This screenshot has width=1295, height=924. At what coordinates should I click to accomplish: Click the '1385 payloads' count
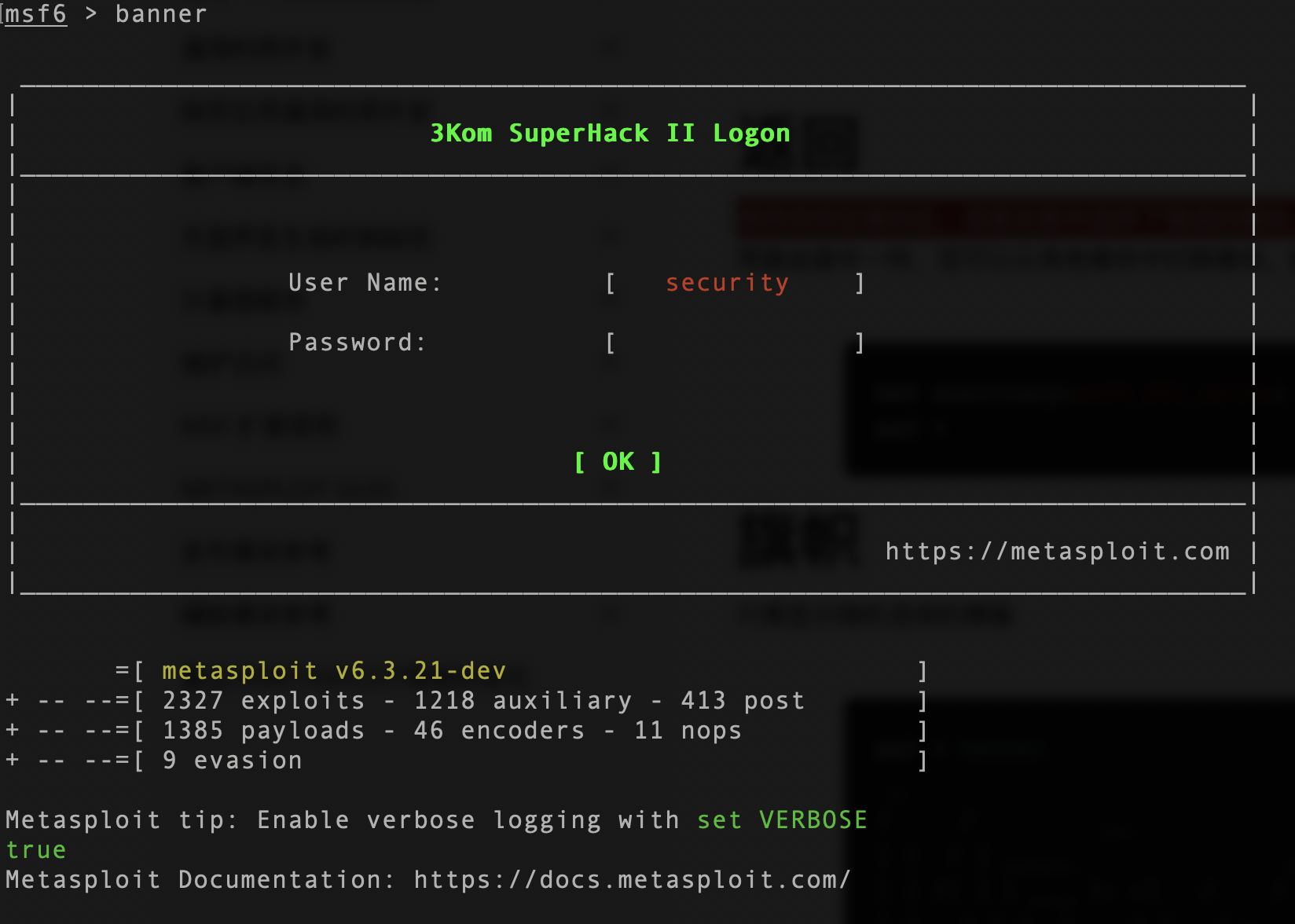coord(263,731)
